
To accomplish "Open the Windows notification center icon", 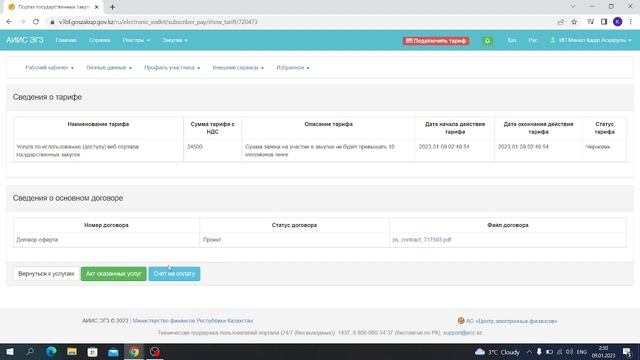I will click(627, 352).
